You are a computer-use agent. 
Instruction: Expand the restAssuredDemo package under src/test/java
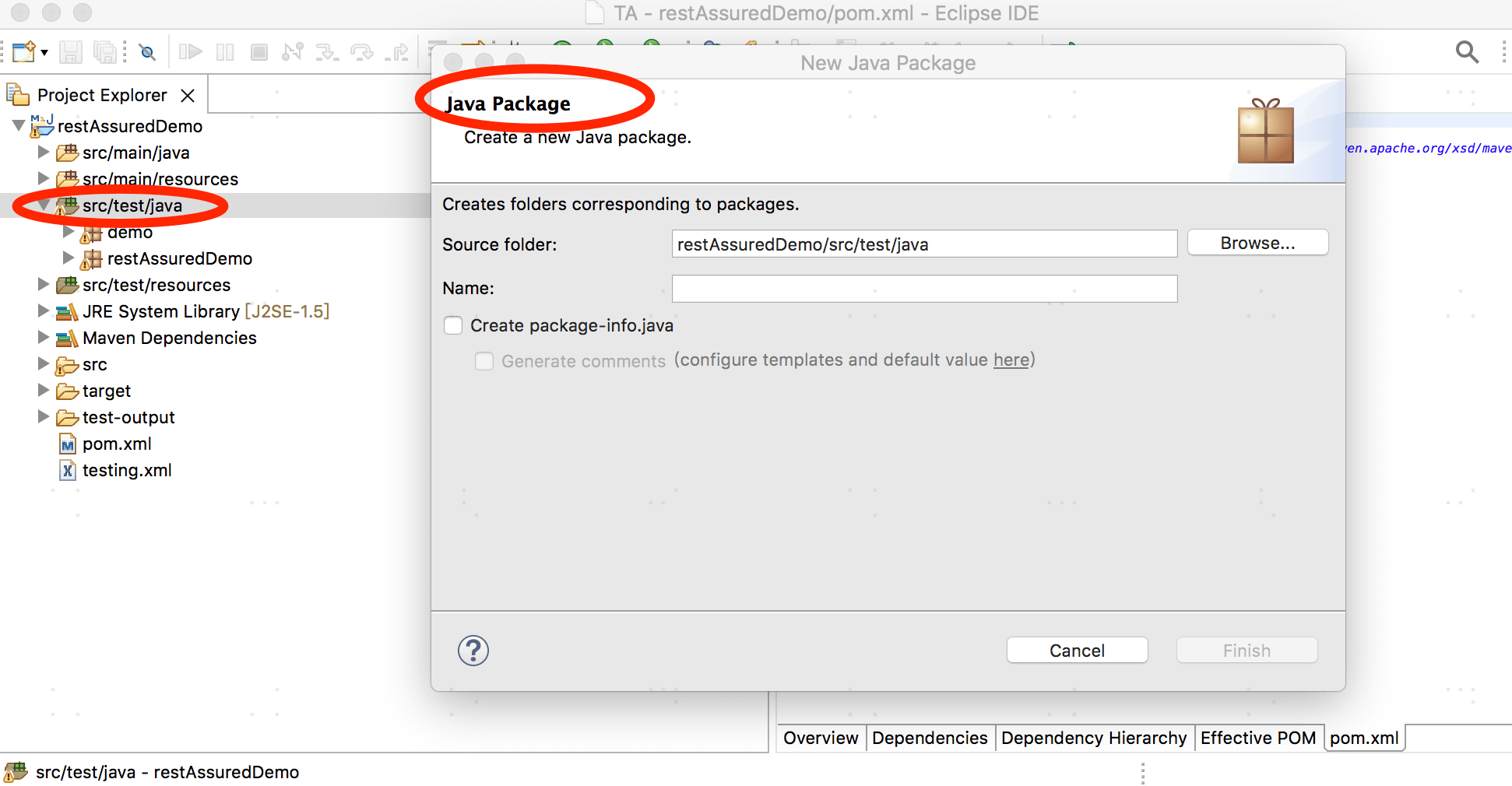point(69,258)
